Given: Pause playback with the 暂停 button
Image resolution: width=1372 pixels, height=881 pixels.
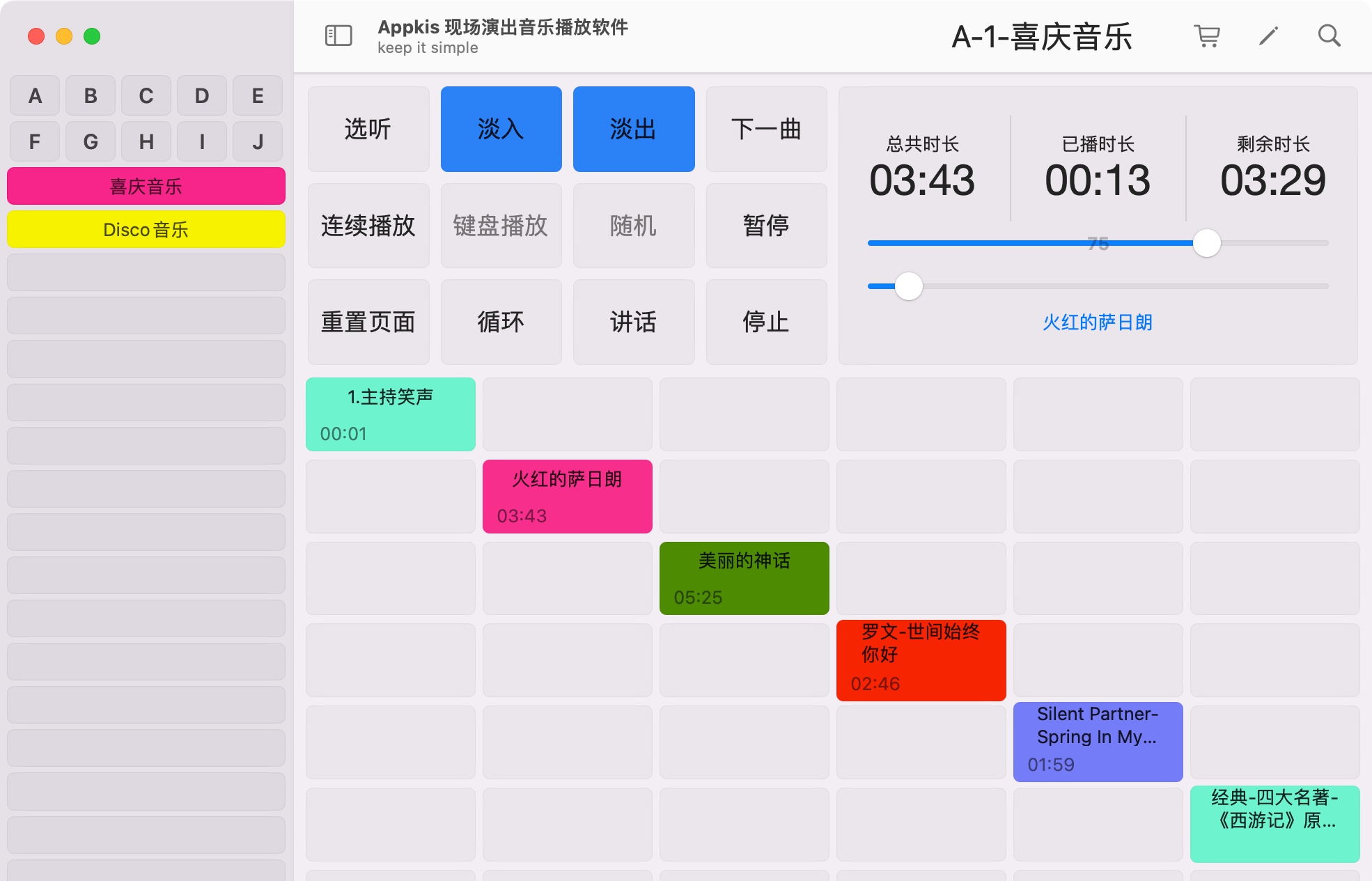Looking at the screenshot, I should click(766, 226).
